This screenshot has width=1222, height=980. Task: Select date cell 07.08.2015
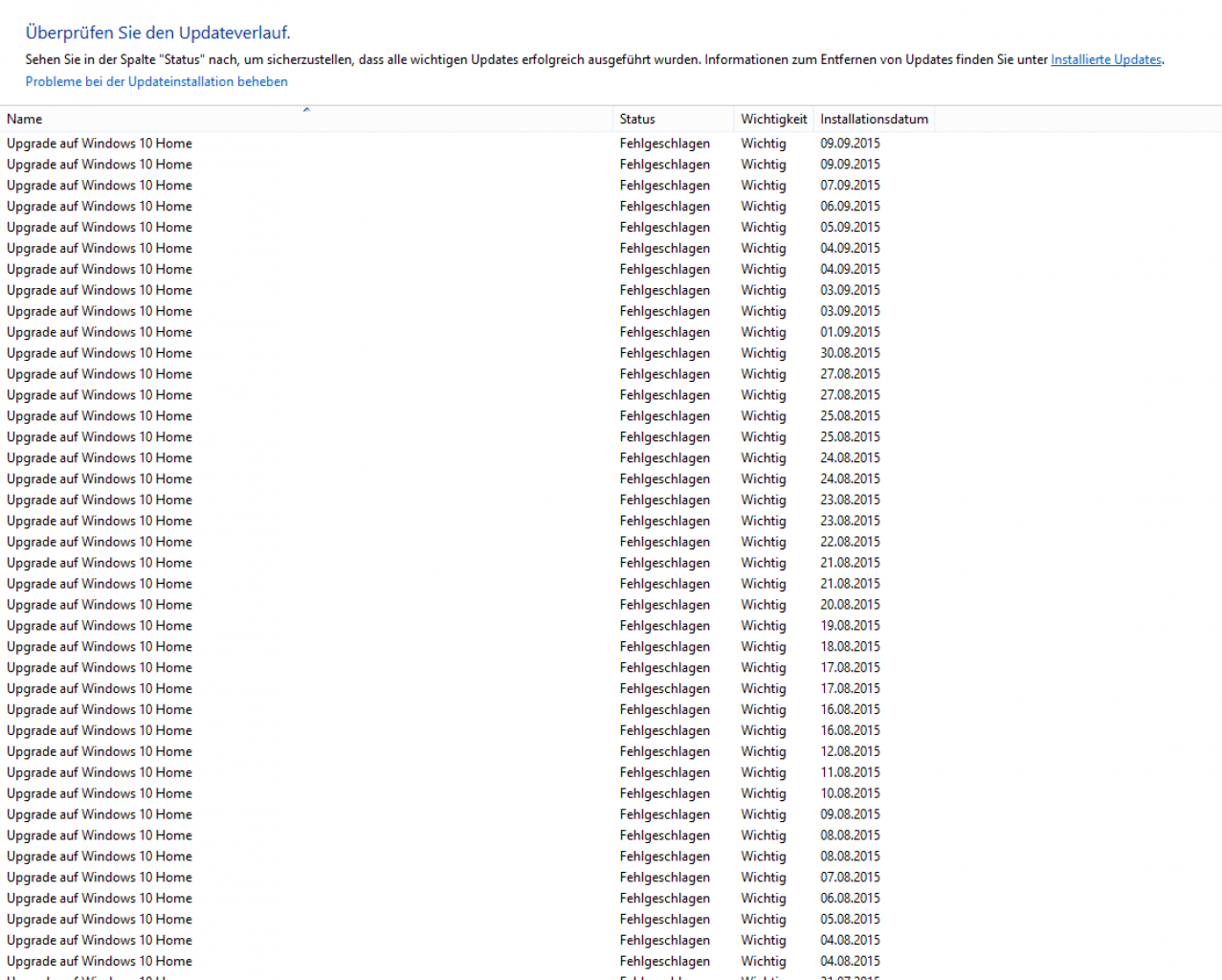tap(850, 878)
